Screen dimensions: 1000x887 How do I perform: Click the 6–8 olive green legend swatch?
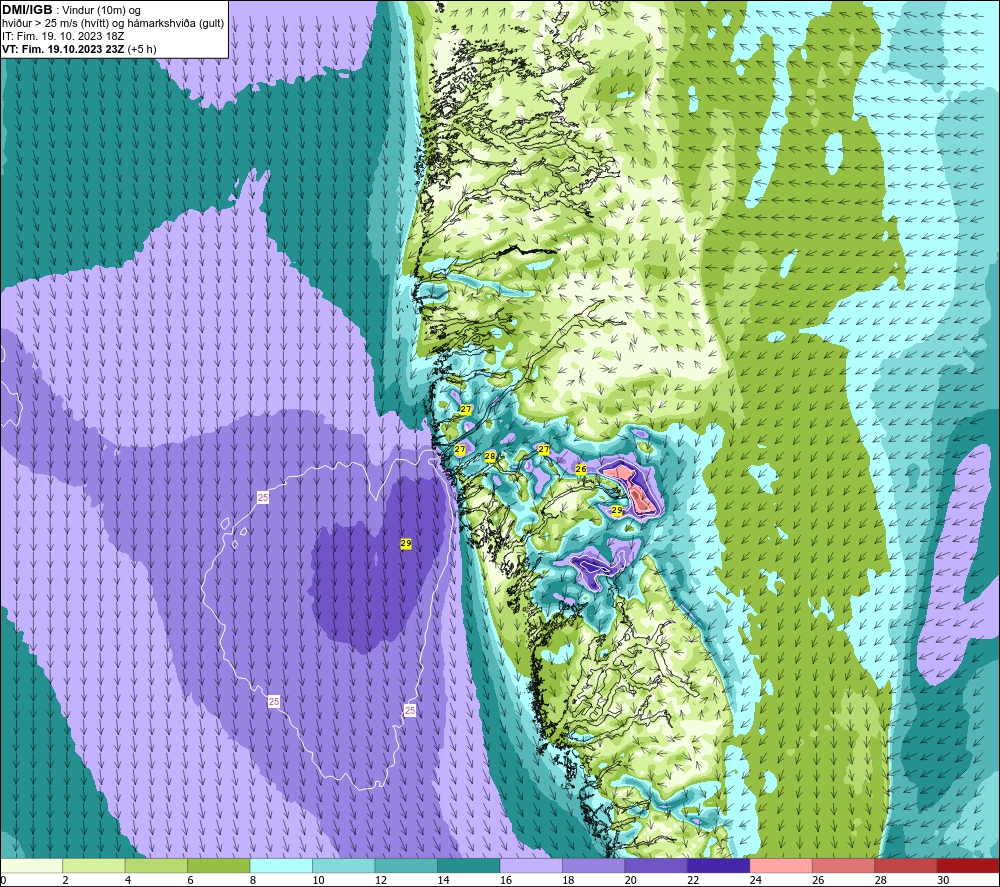[219, 865]
